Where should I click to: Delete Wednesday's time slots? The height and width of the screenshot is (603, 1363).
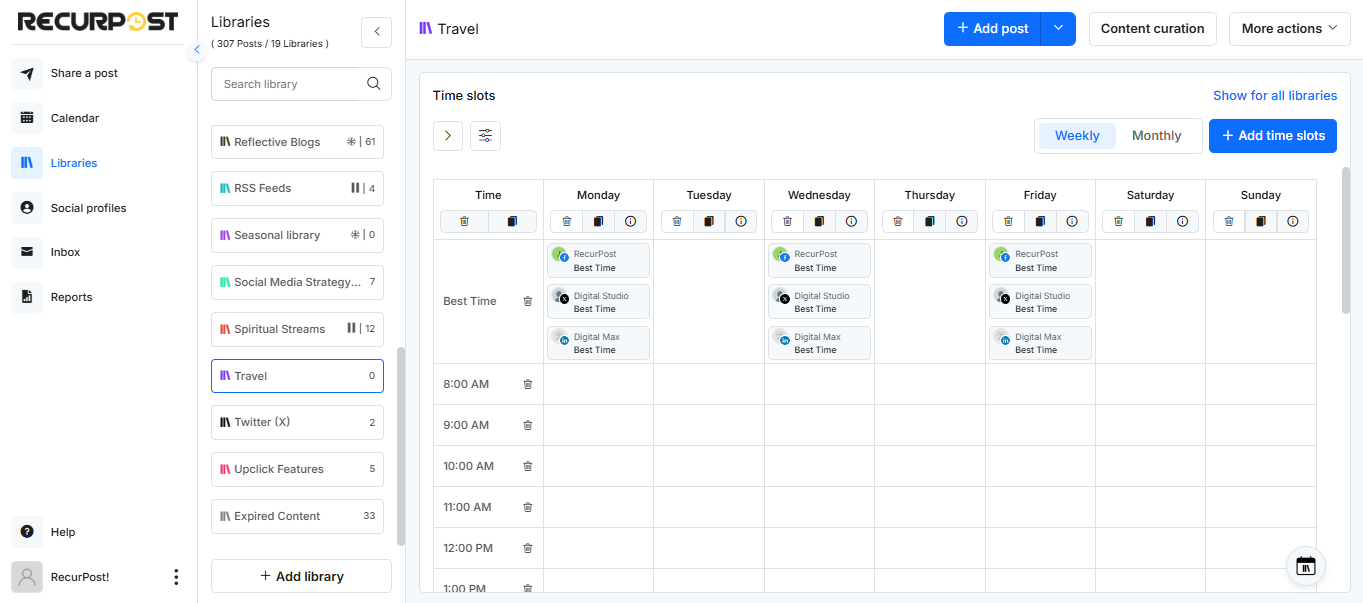[787, 221]
